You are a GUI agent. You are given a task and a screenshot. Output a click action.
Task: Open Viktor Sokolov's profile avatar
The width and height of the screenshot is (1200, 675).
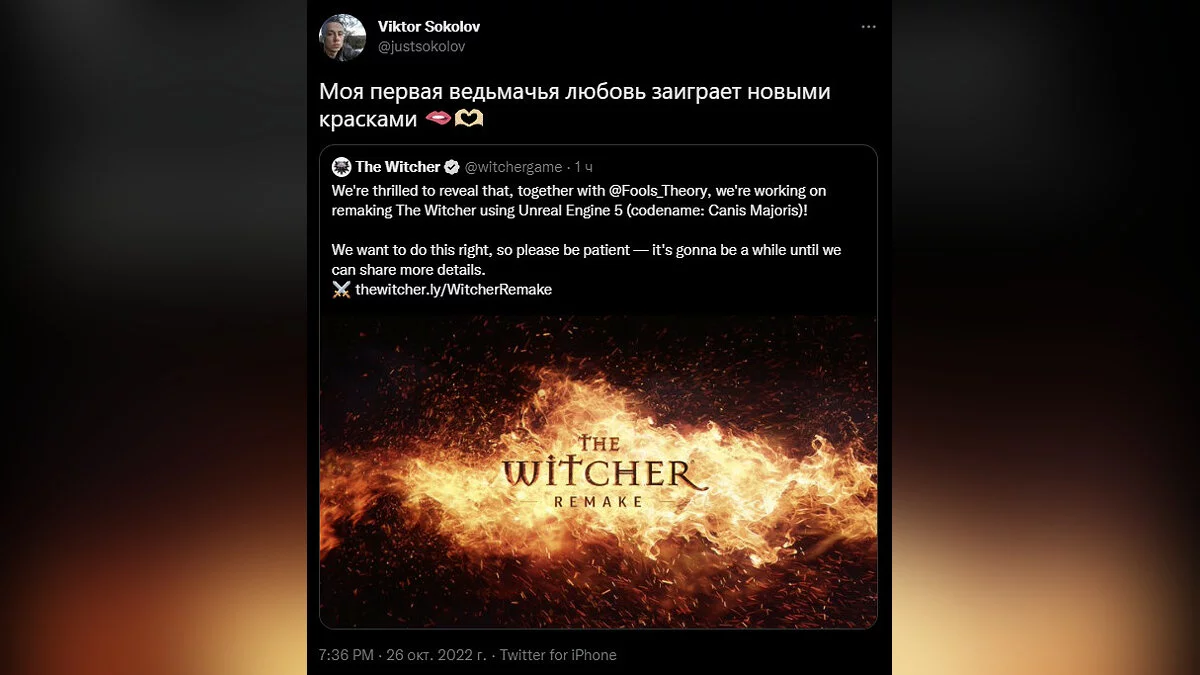tap(342, 37)
